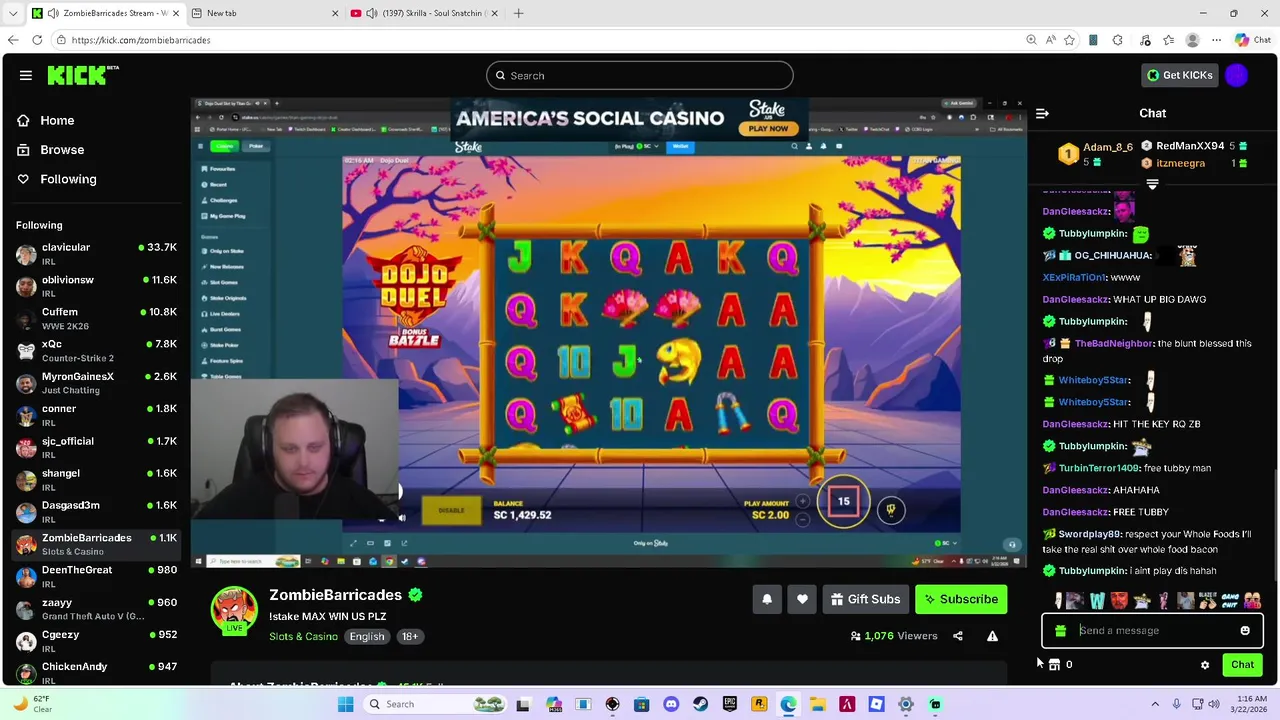
Task: Open oblivionsw channel in Following list
Action: 97,286
